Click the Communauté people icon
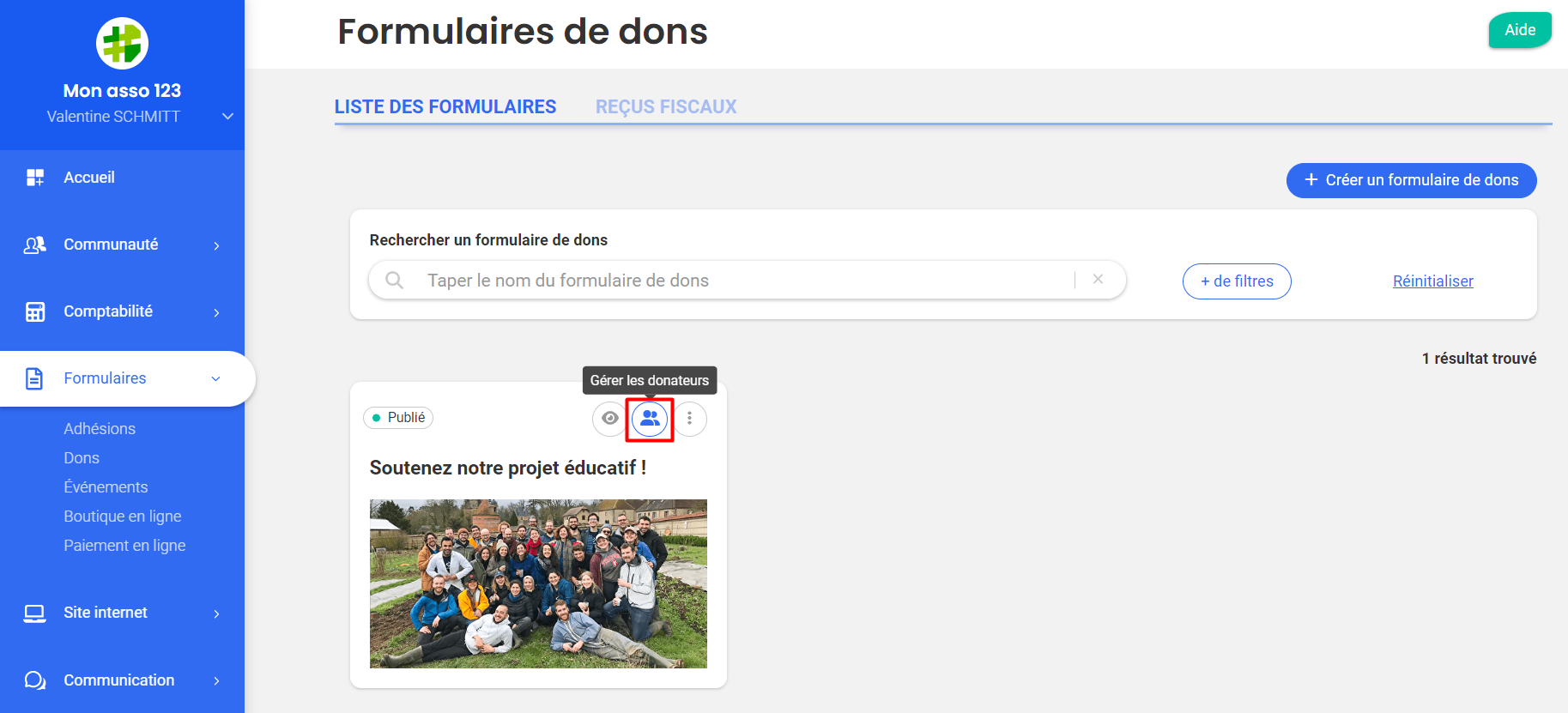This screenshot has width=1568, height=713. tap(35, 245)
